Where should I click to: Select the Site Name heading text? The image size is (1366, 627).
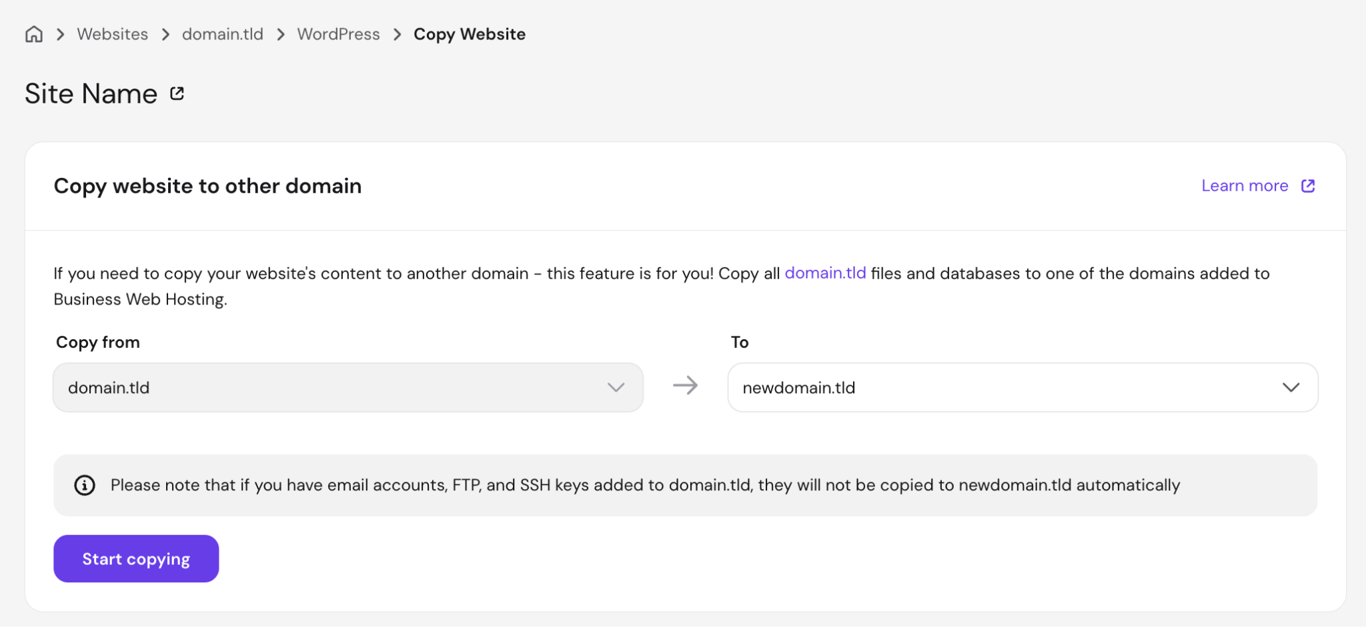[91, 93]
